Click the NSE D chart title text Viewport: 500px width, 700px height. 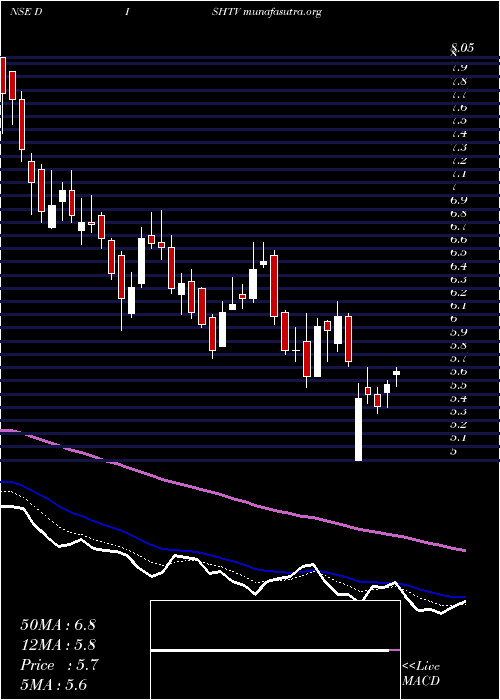pos(26,12)
